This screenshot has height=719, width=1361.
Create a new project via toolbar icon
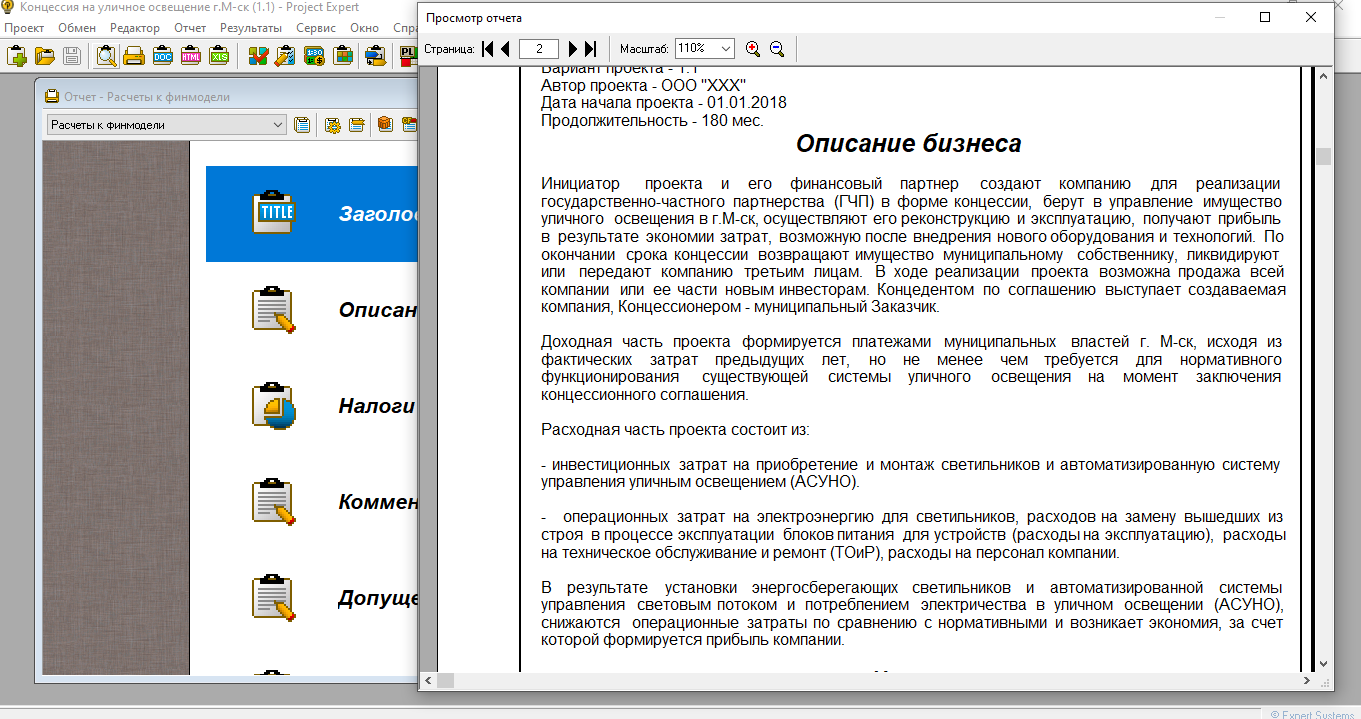click(15, 56)
